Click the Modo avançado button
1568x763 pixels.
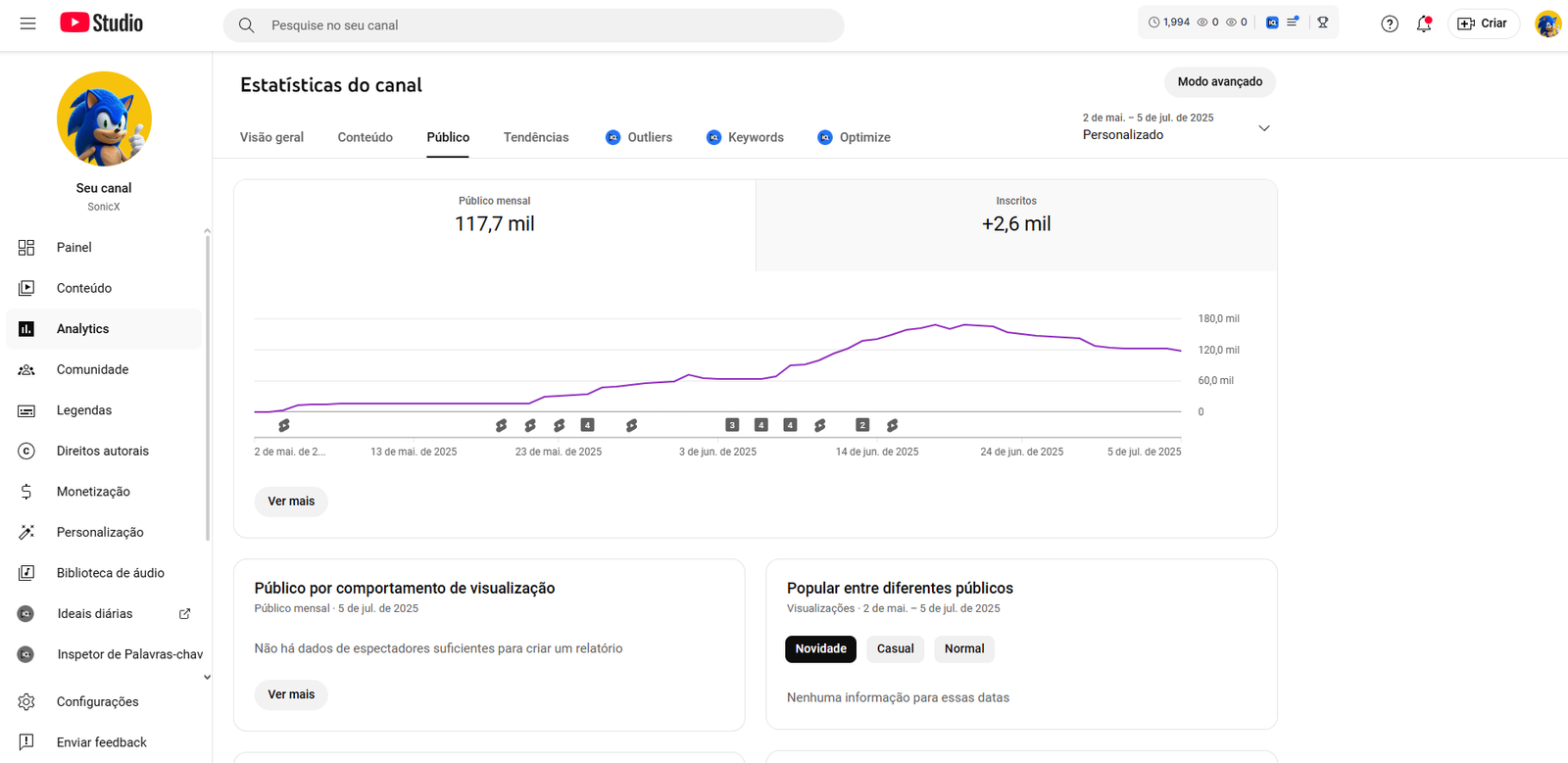point(1219,81)
